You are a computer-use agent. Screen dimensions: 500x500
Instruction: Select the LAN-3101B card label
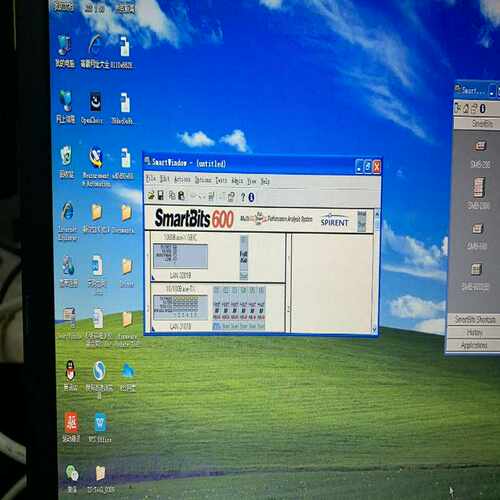click(180, 326)
